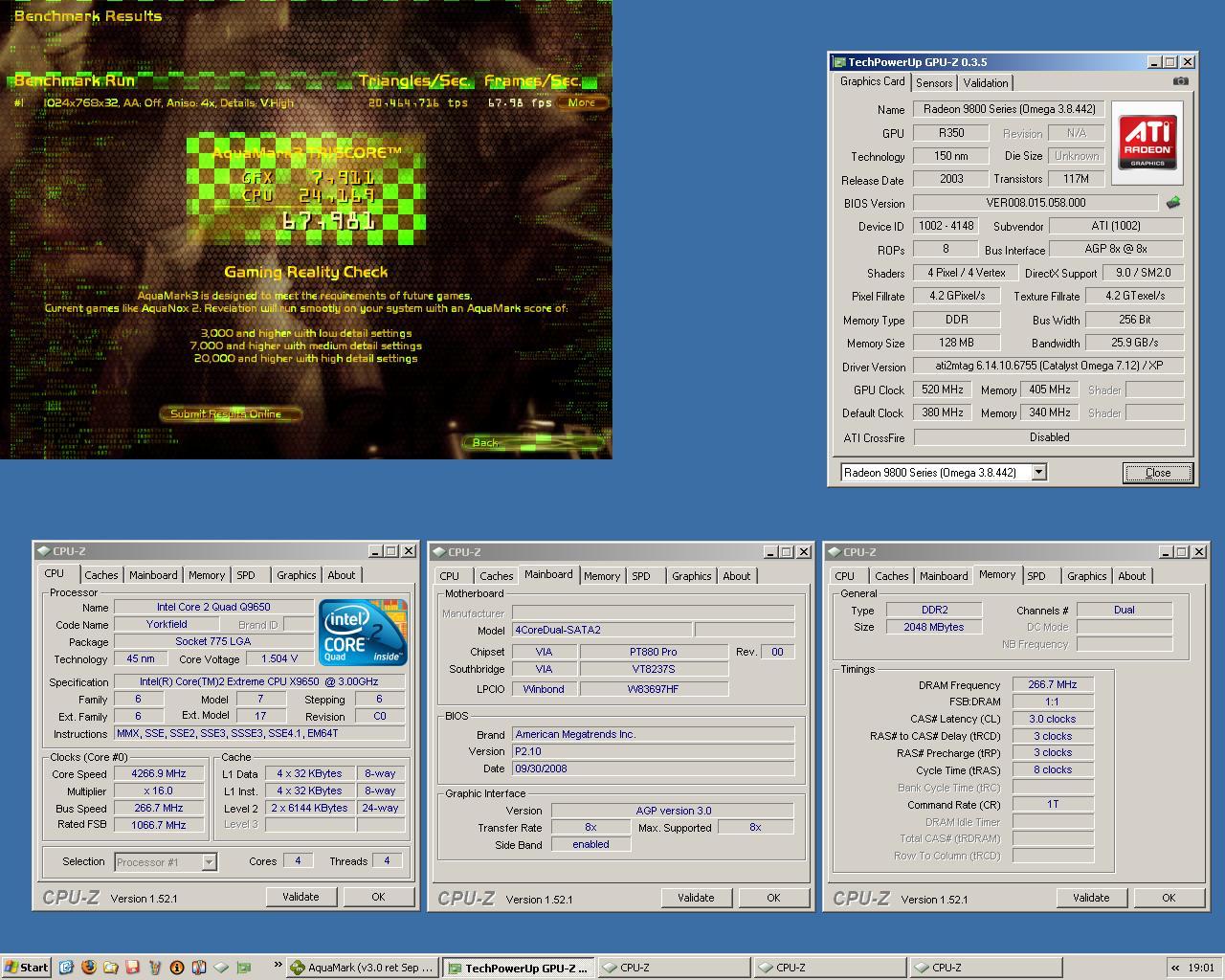Image resolution: width=1225 pixels, height=980 pixels.
Task: Click the GPU-Z title bar icon
Action: (839, 62)
